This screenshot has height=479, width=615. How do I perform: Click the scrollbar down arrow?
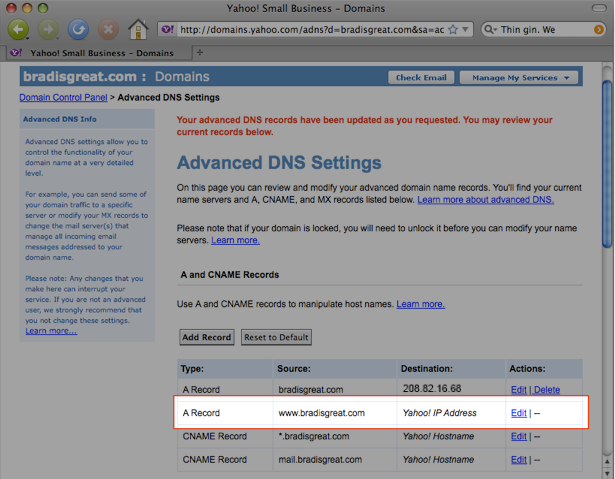pos(607,473)
